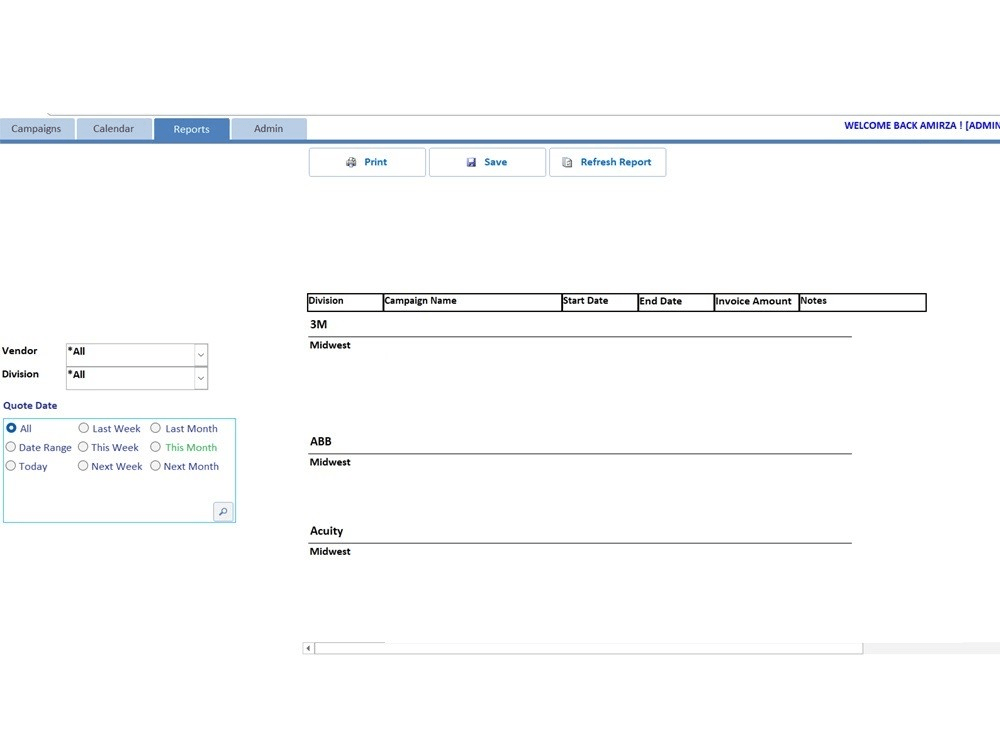The height and width of the screenshot is (750, 1000).
Task: Click Midwest under the ABB group
Action: point(330,462)
